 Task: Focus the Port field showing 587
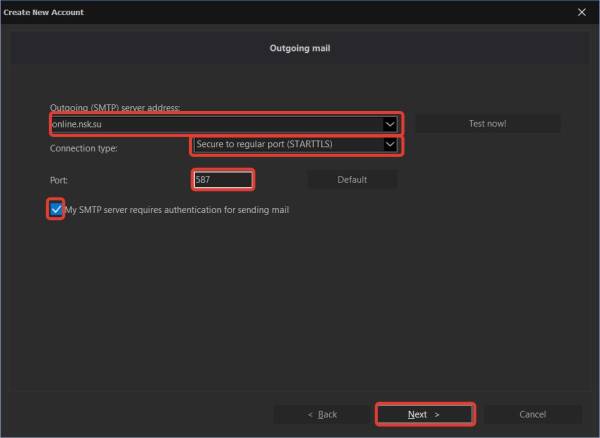(221, 180)
